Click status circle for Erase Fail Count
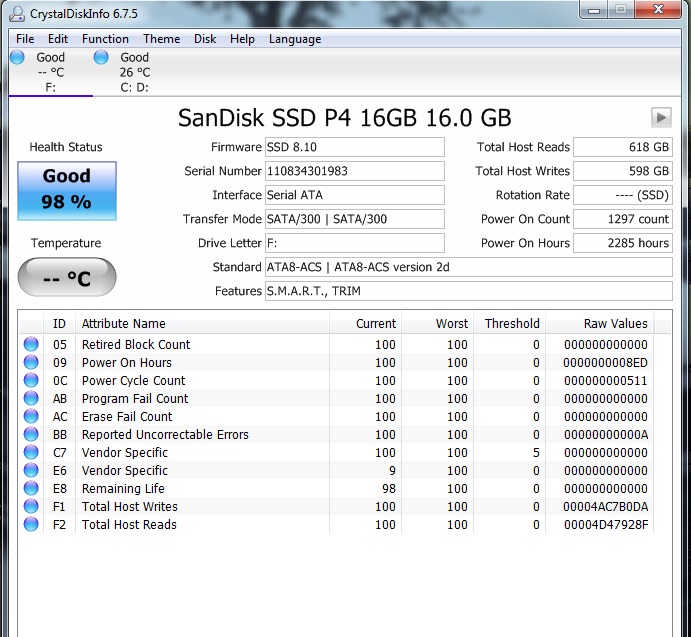Image resolution: width=691 pixels, height=637 pixels. pyautogui.click(x=31, y=417)
